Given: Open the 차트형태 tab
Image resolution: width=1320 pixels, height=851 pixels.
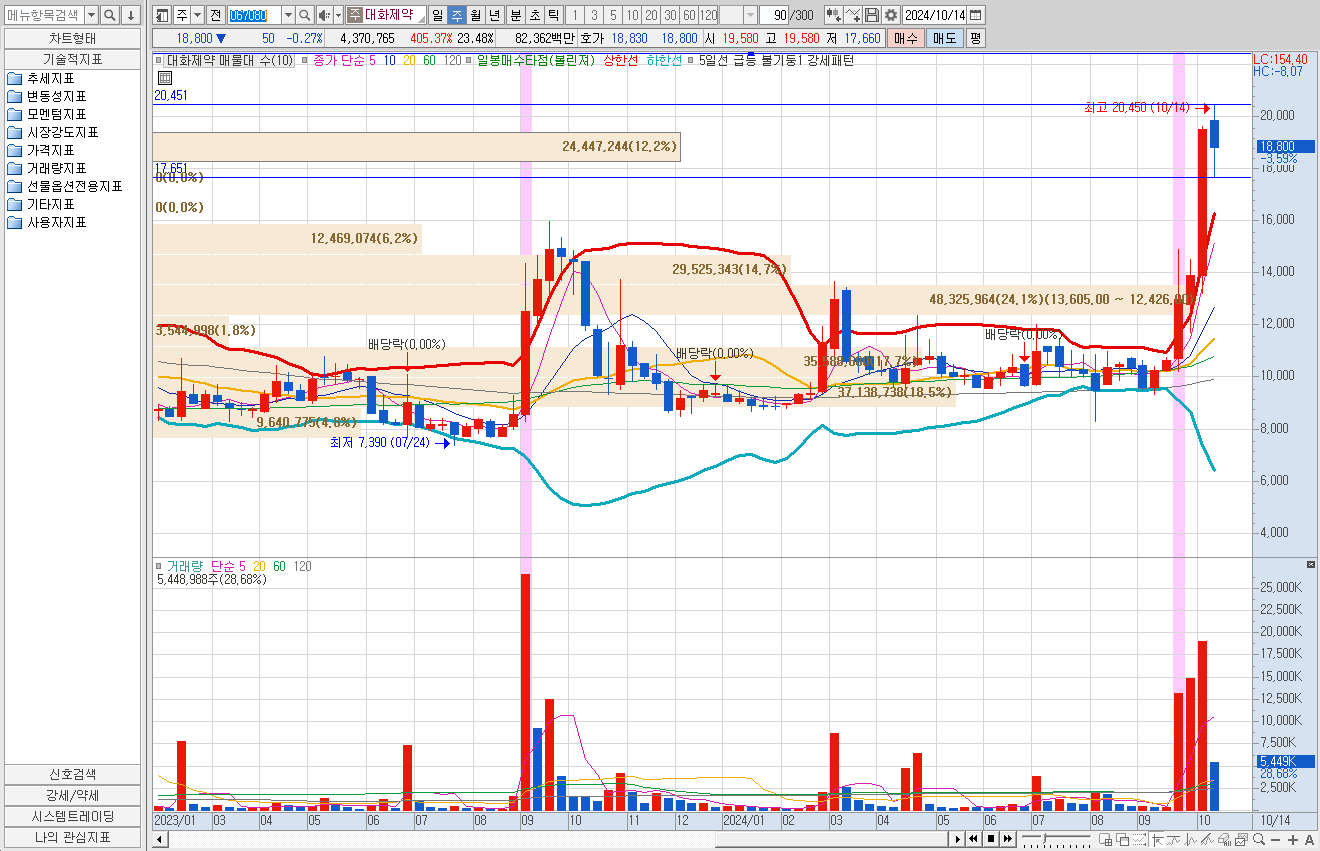Looking at the screenshot, I should (x=72, y=38).
